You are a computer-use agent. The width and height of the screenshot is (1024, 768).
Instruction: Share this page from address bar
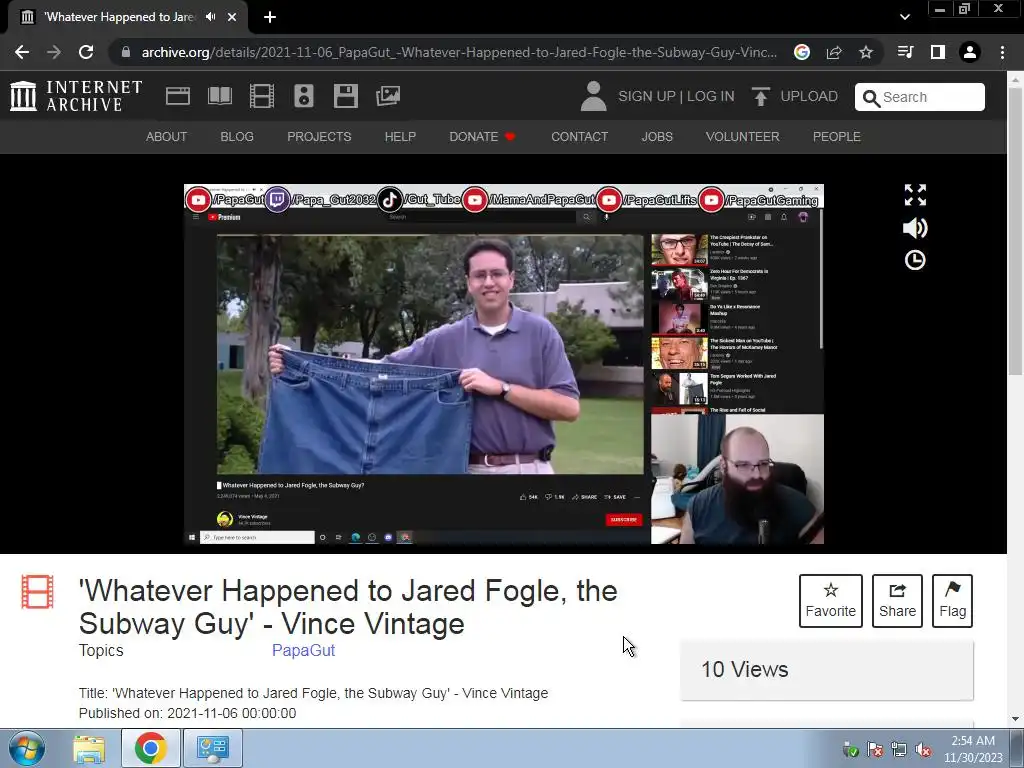[834, 52]
